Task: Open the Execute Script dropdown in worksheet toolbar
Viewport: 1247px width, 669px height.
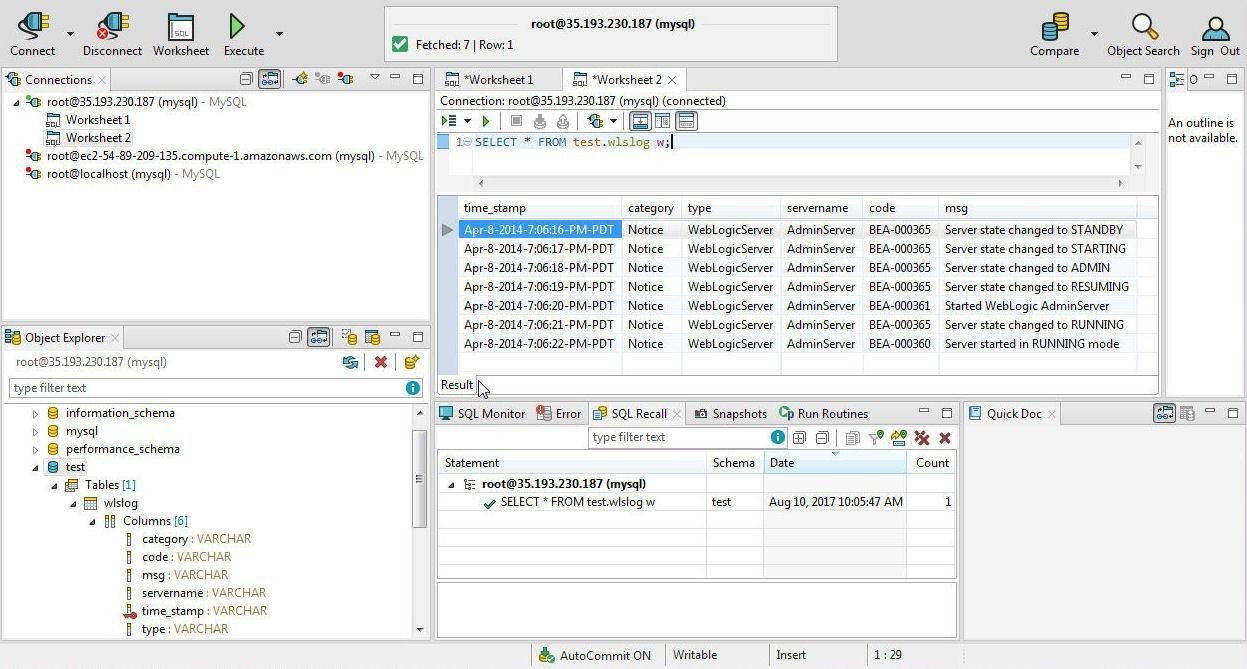Action: tap(466, 121)
